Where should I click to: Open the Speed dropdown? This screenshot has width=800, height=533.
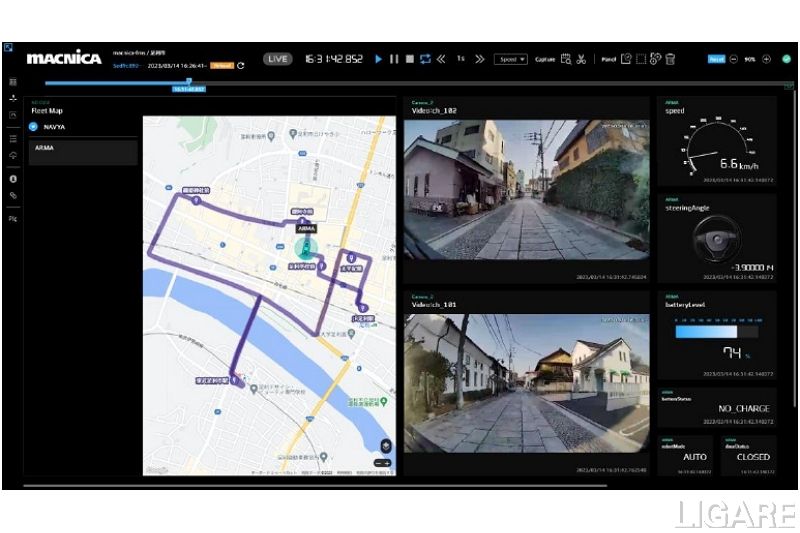[510, 60]
